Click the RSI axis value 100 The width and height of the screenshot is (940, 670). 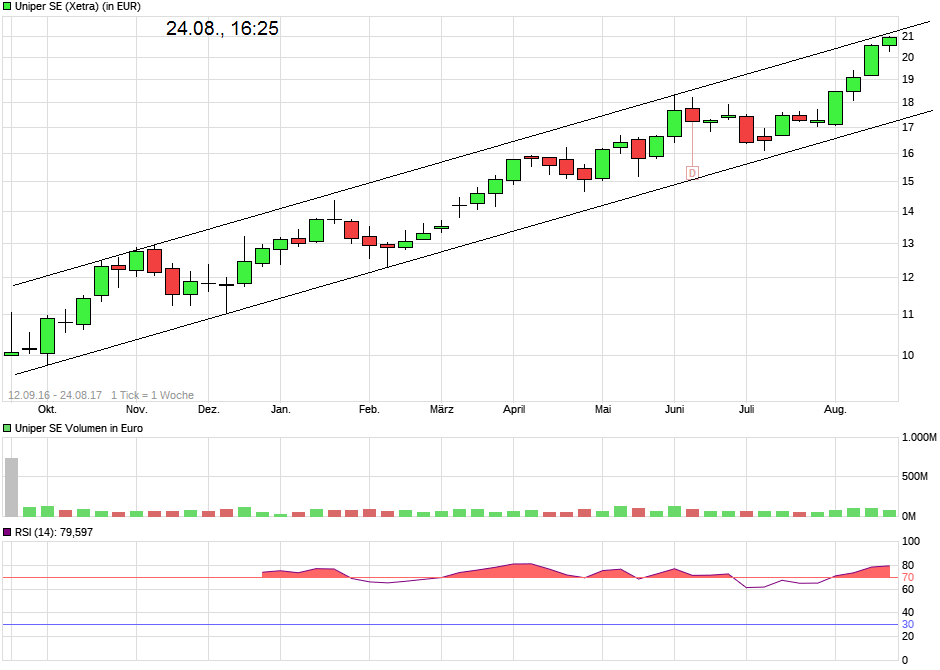[x=911, y=541]
